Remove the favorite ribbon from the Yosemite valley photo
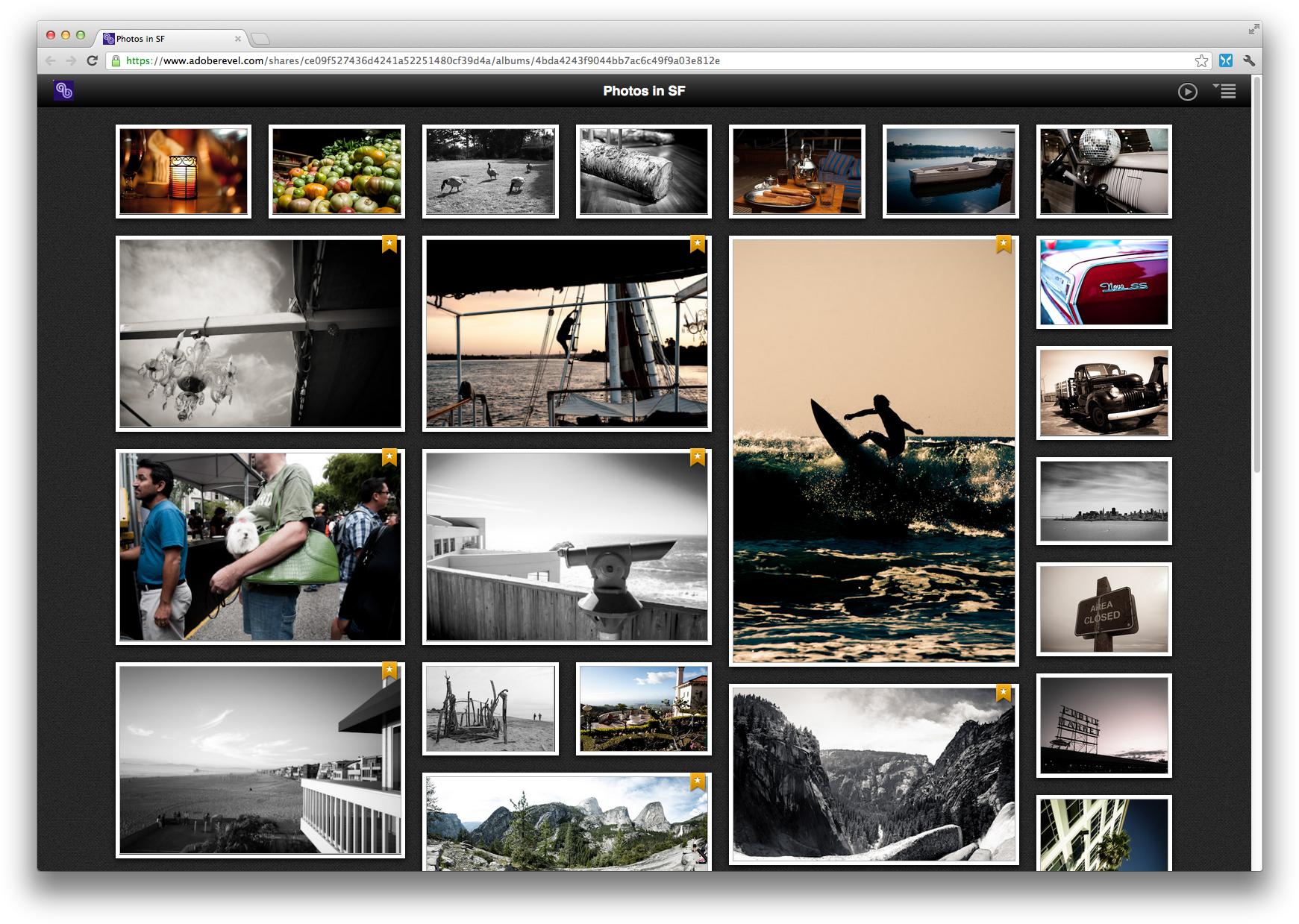 1003,692
